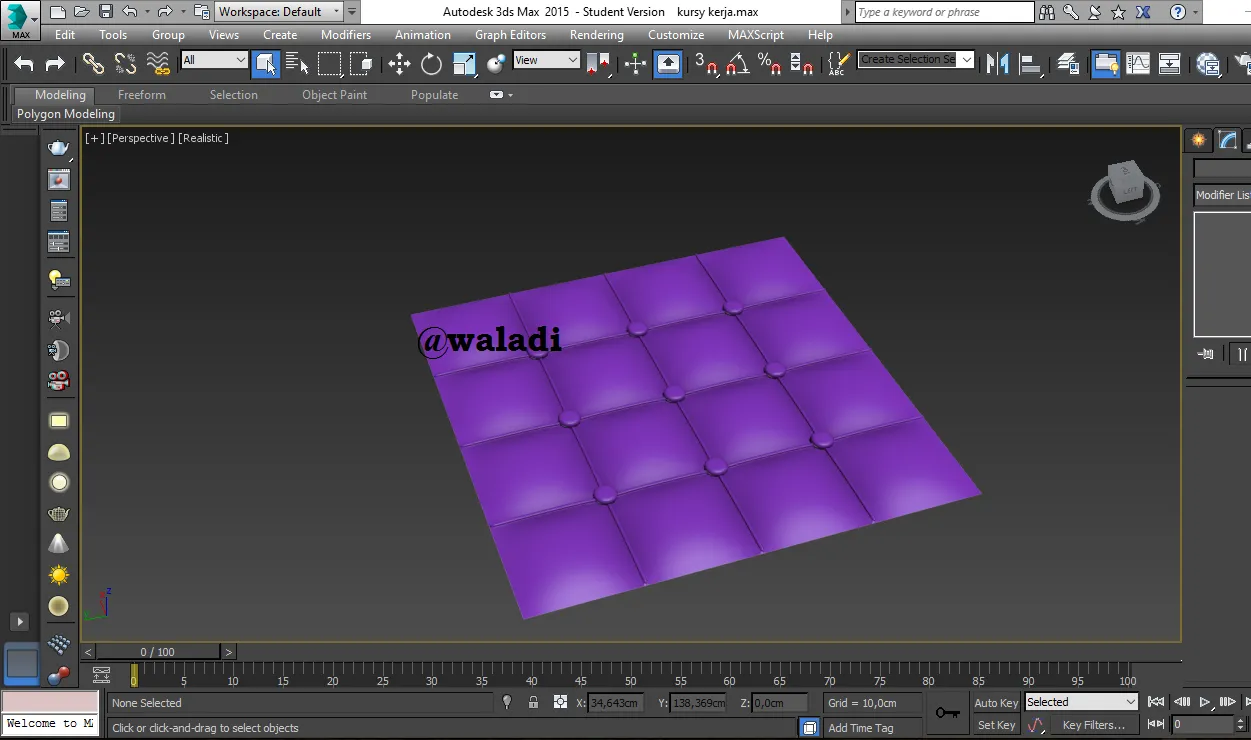This screenshot has height=740, width=1251.
Task: Open the reference coordinate system View dropdown
Action: tap(546, 60)
